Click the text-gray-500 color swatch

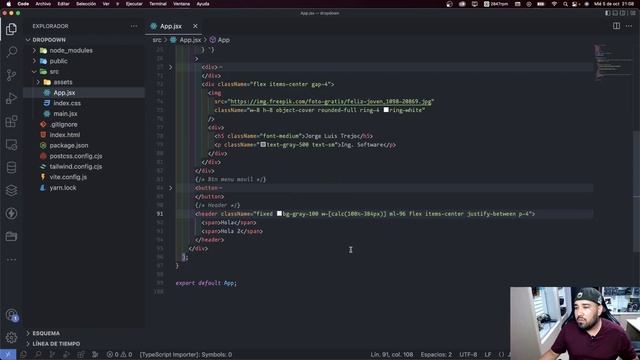[263, 144]
